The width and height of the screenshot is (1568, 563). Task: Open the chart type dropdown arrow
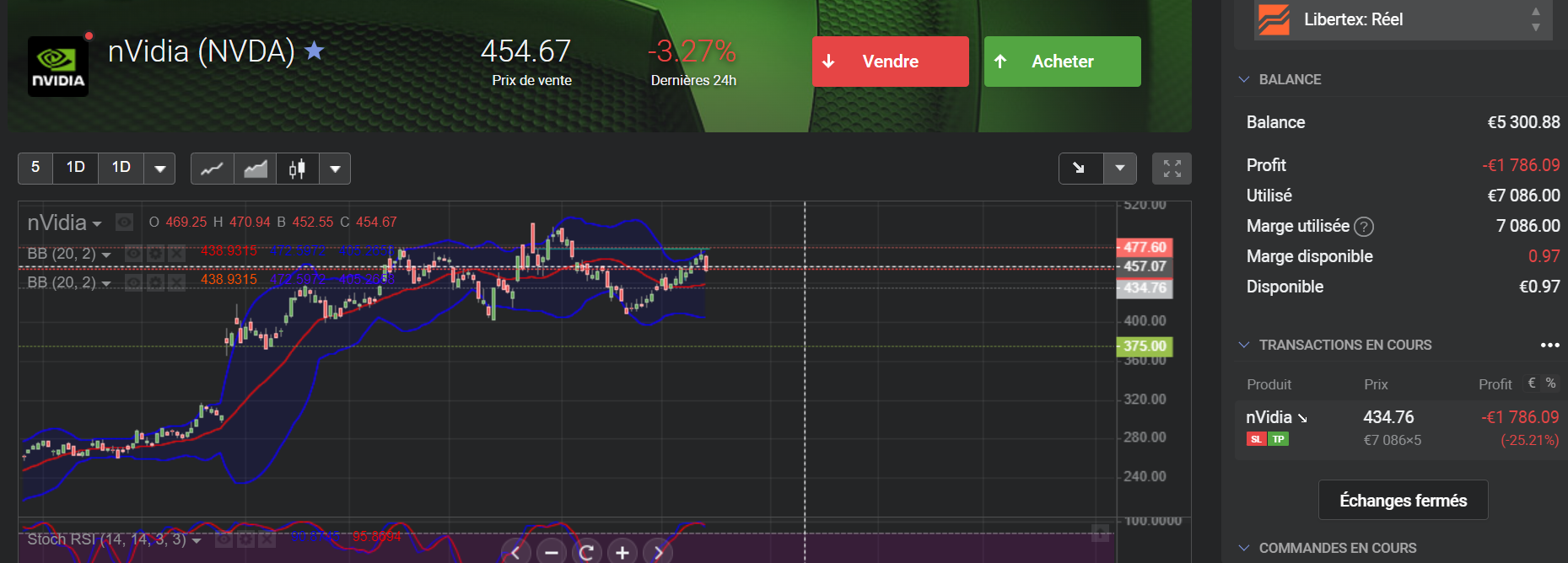tap(335, 169)
